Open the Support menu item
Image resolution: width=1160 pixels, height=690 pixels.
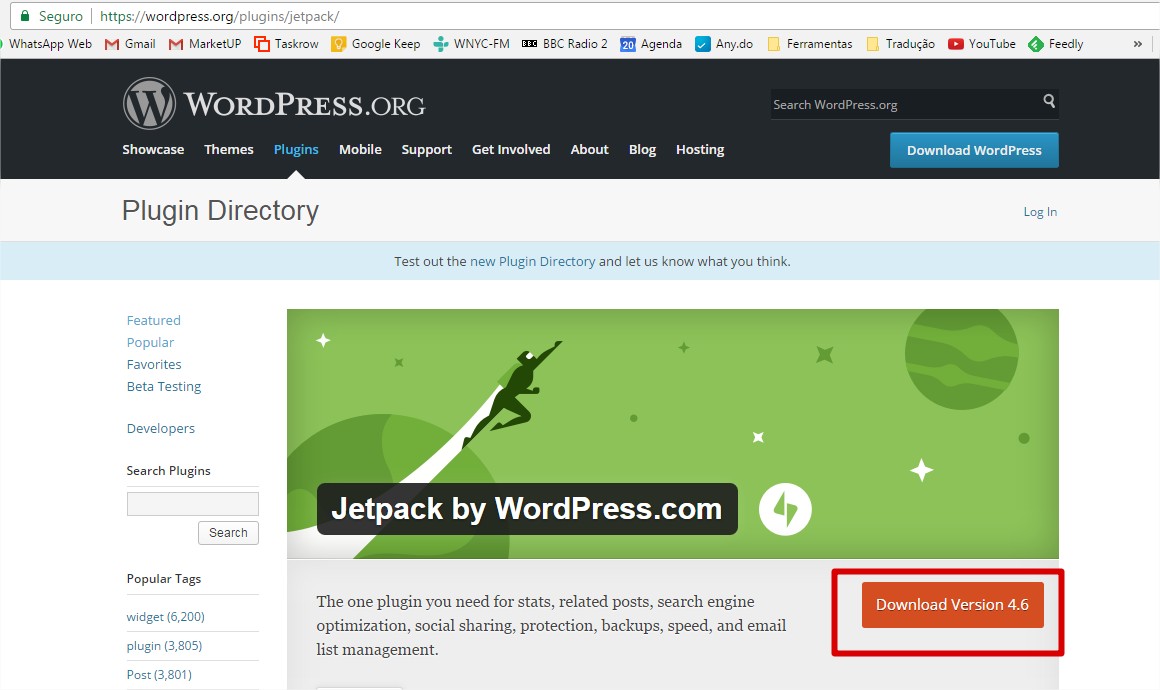point(426,149)
